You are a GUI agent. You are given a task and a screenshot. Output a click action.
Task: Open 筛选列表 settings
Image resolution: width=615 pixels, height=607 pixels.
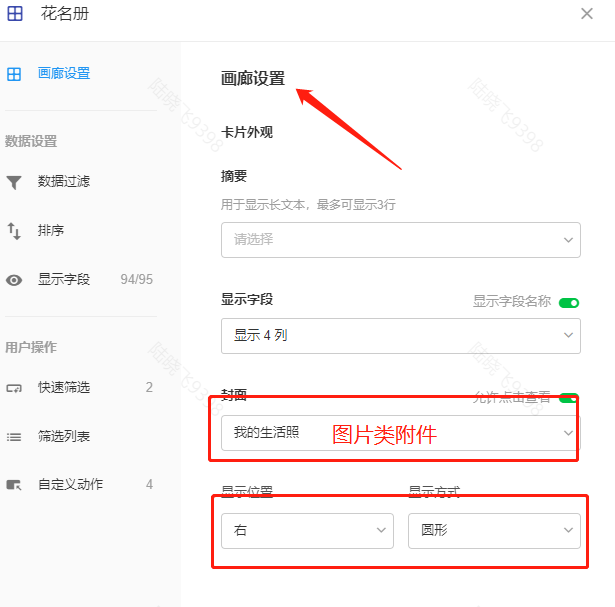64,436
